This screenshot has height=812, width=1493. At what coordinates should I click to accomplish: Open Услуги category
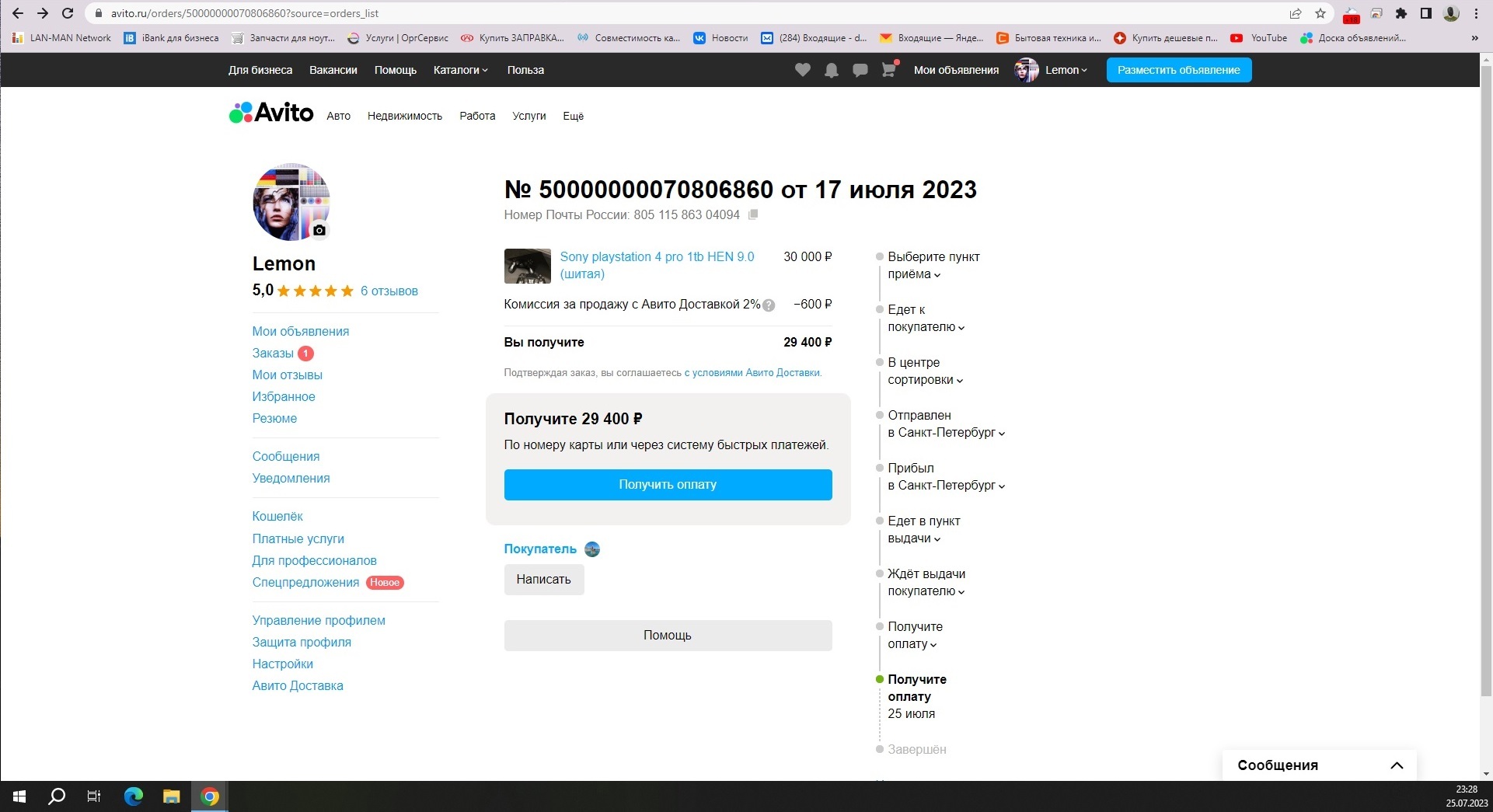point(529,116)
